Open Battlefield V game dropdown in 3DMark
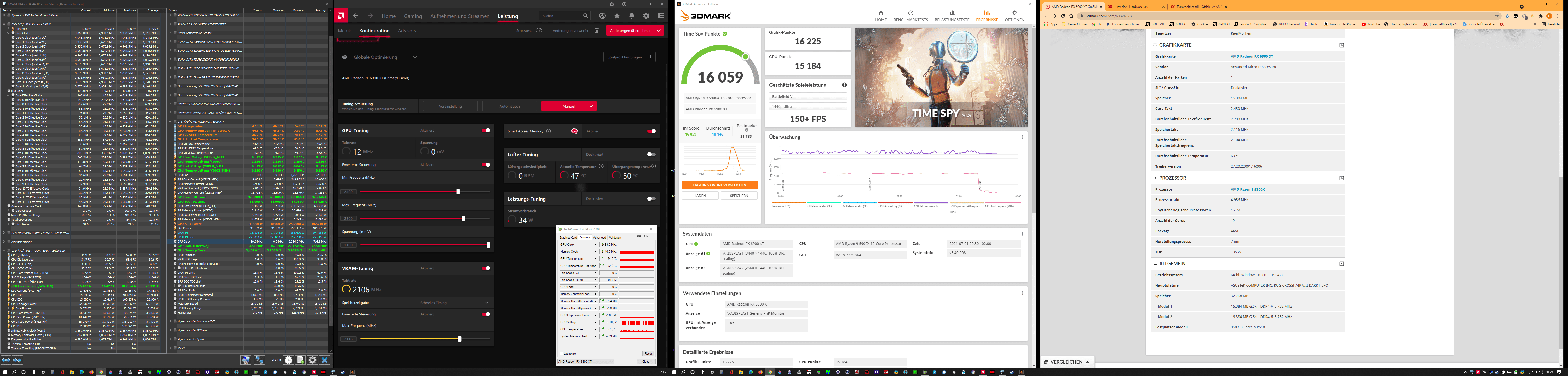This screenshot has width=1568, height=376. click(808, 96)
